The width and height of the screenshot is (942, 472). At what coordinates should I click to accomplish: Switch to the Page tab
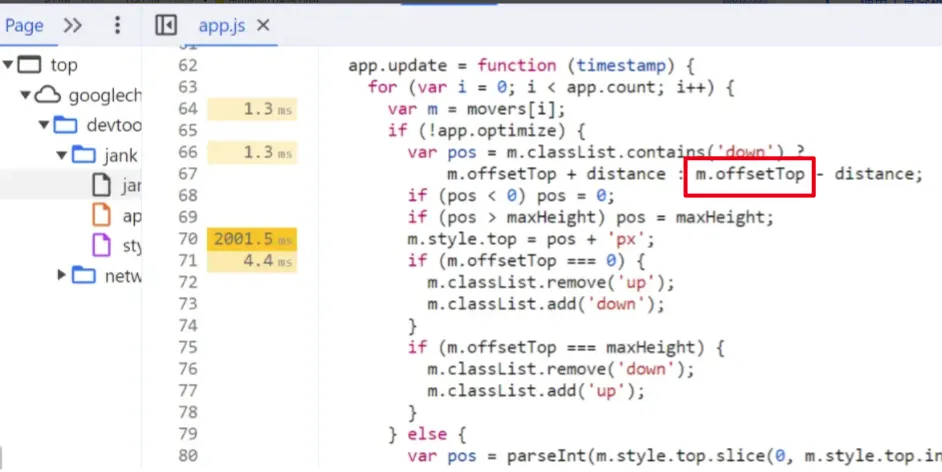point(24,25)
